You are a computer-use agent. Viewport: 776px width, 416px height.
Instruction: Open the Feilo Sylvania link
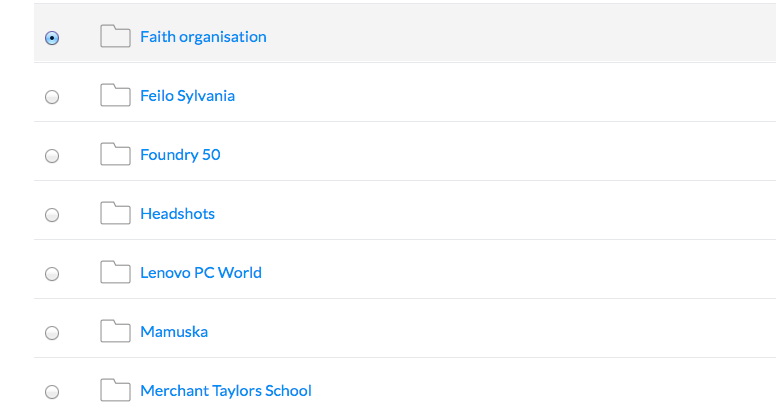coord(188,96)
